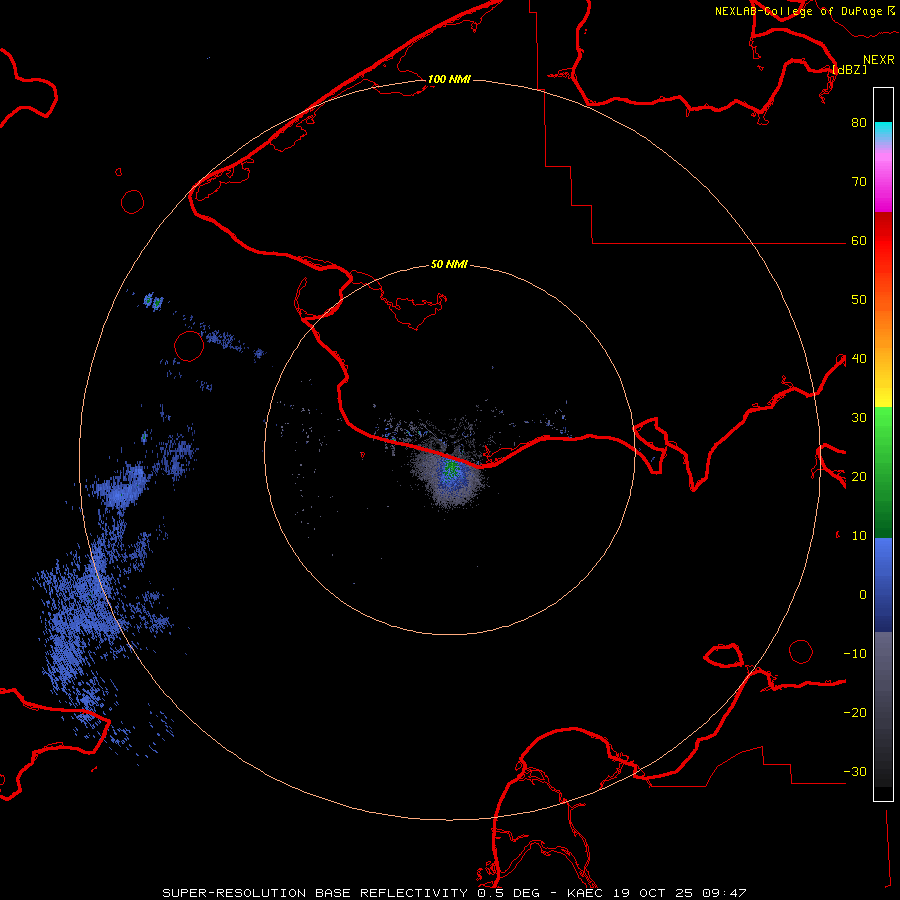Click the '20' value on dBZ scale
Screen dimensions: 900x900
click(x=859, y=477)
